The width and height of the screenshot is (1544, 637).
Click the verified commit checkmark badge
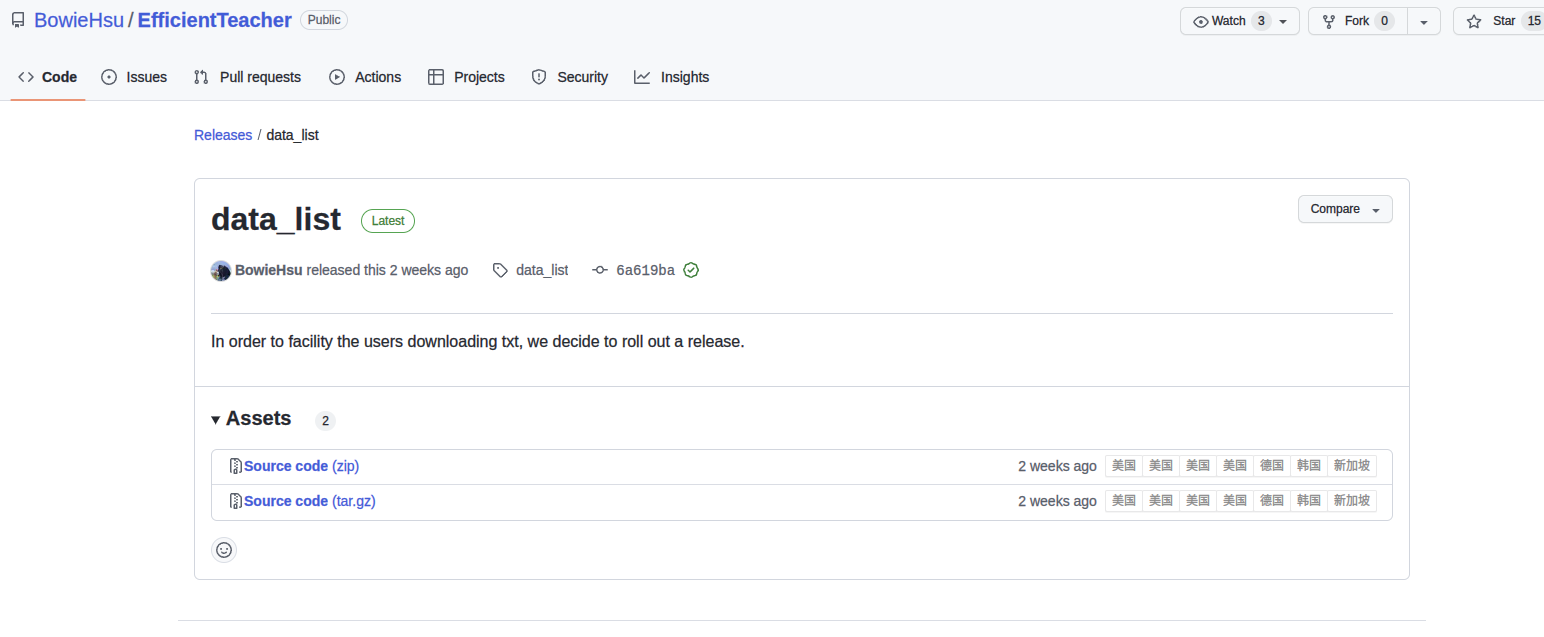click(690, 269)
